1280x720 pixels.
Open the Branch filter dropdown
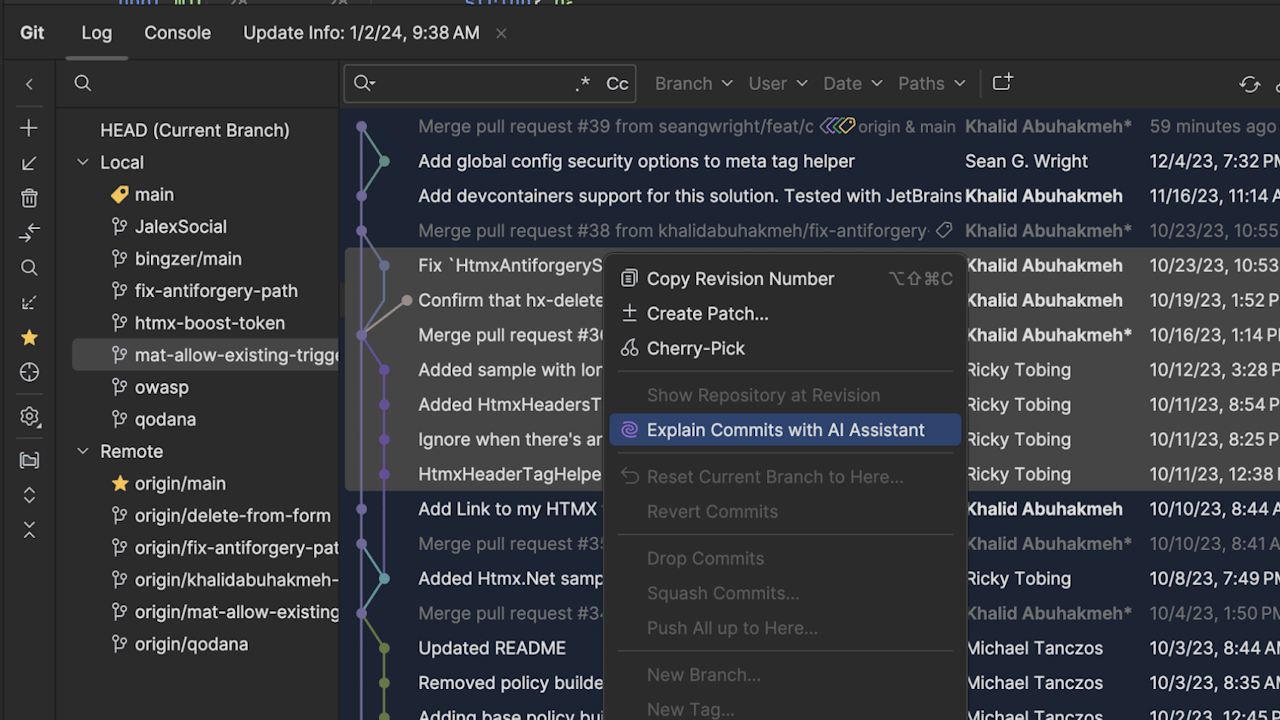click(693, 83)
